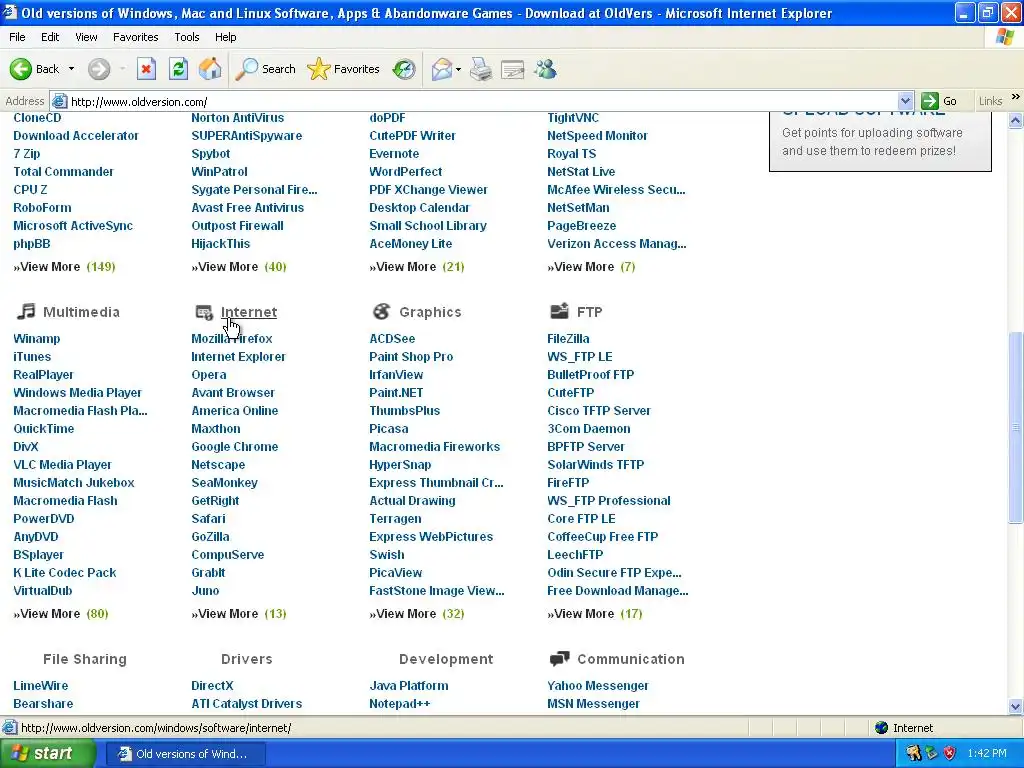This screenshot has width=1024, height=768.
Task: Open the Google Chrome link
Action: click(234, 447)
